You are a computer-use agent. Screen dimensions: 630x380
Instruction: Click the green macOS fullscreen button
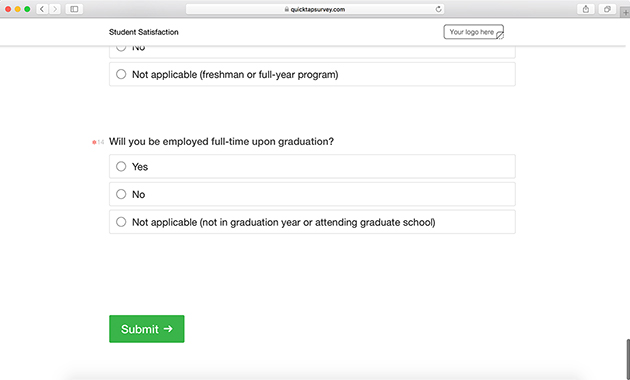tap(27, 9)
